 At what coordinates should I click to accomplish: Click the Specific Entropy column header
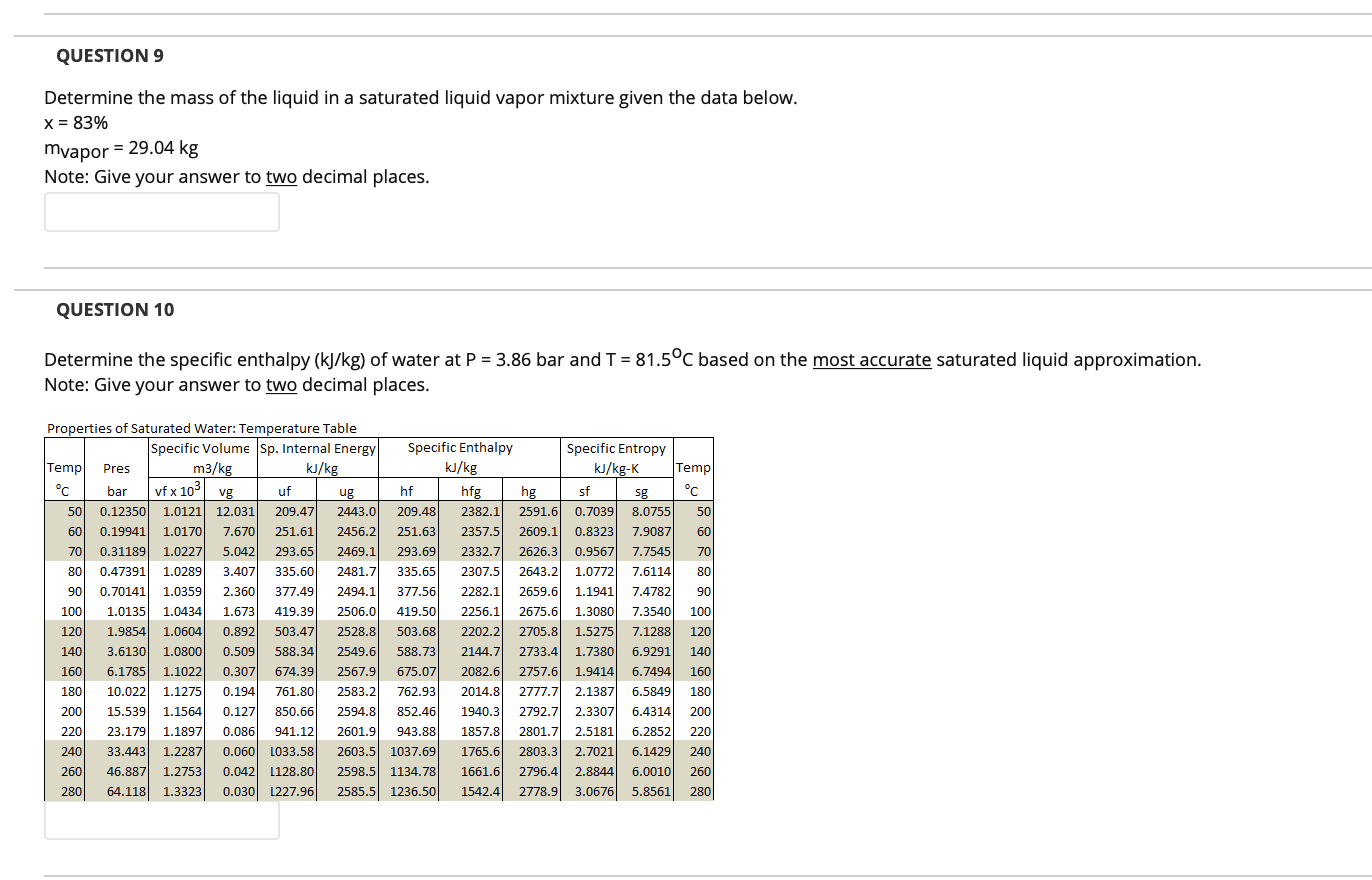click(x=615, y=448)
